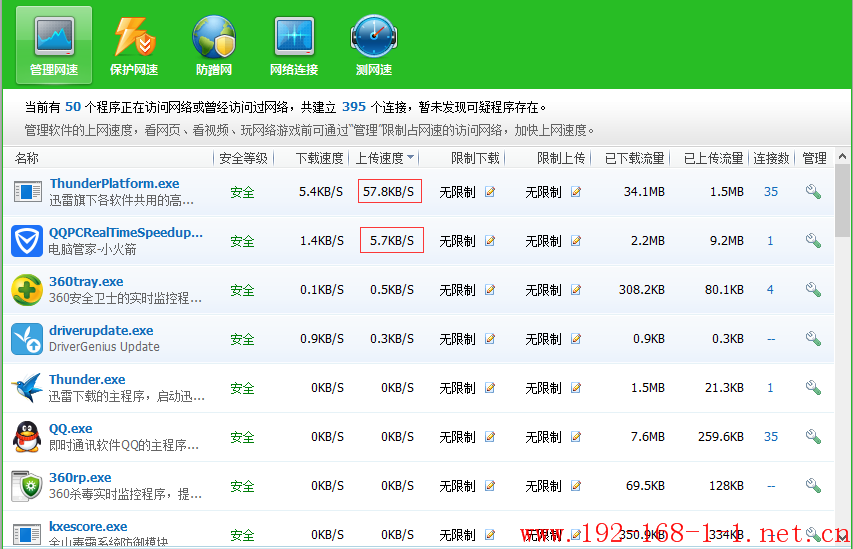Edit download limit for Thunder.exe
The width and height of the screenshot is (853, 549).
(490, 387)
